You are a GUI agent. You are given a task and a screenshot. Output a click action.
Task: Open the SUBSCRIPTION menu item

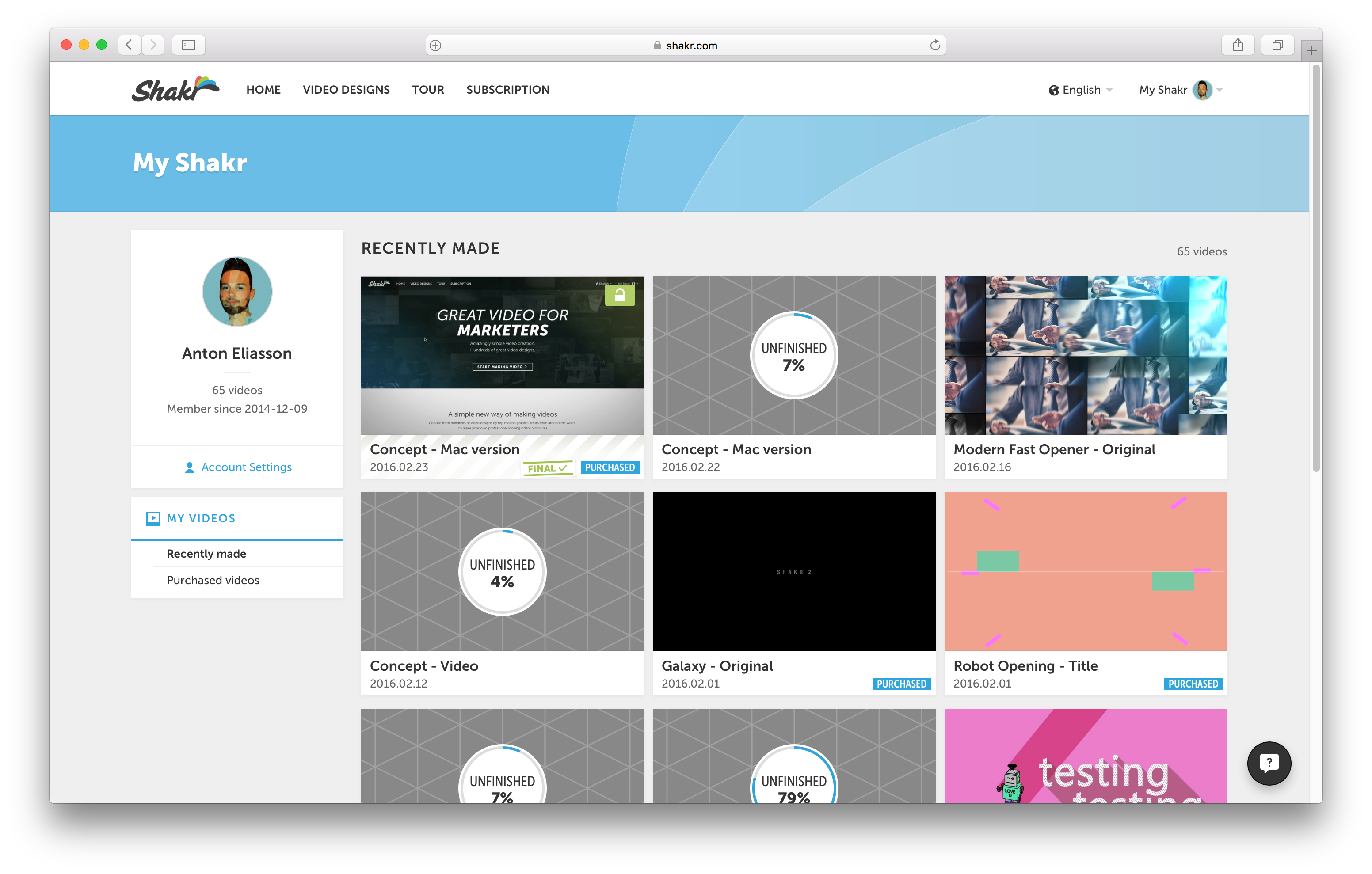click(508, 90)
